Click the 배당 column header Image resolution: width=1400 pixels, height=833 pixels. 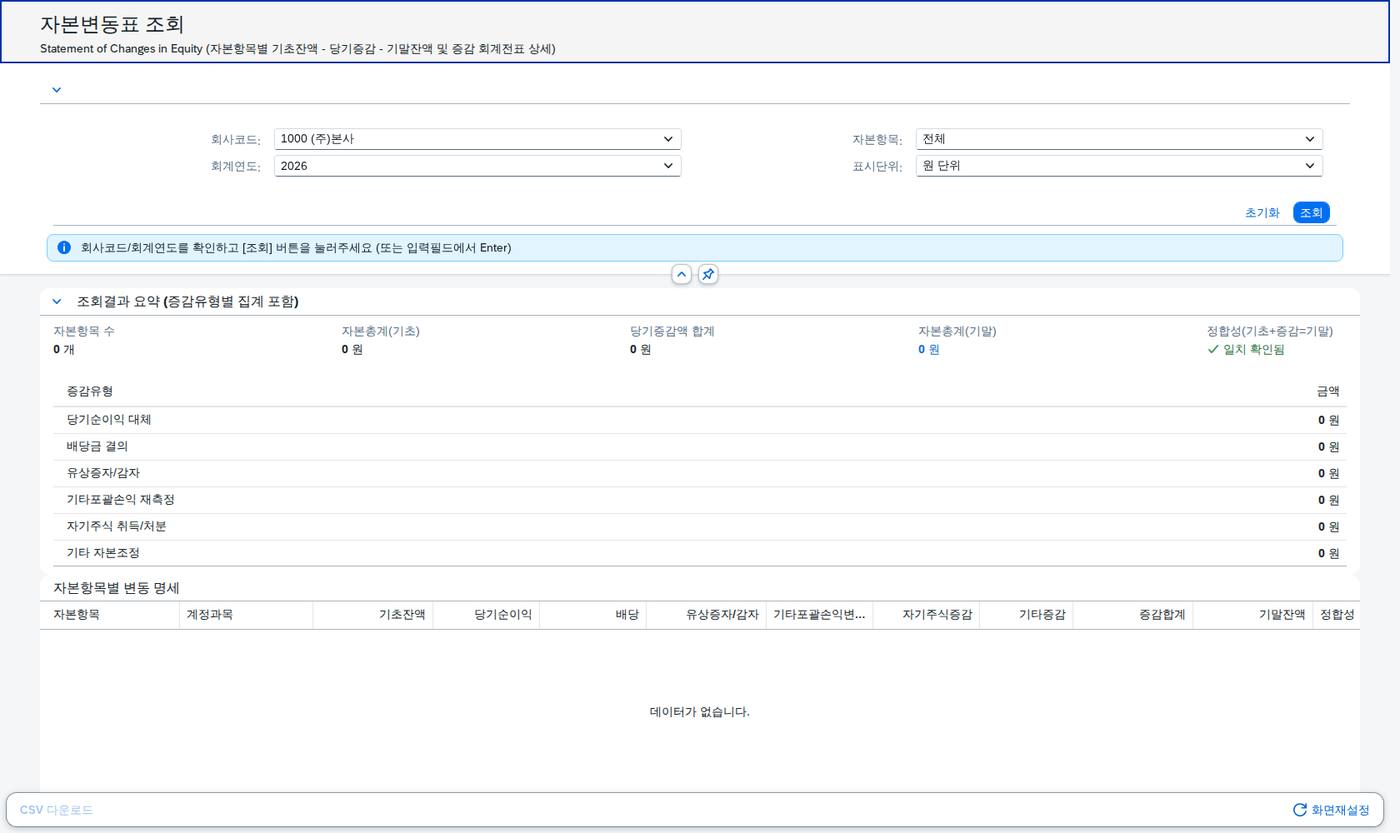coord(593,615)
